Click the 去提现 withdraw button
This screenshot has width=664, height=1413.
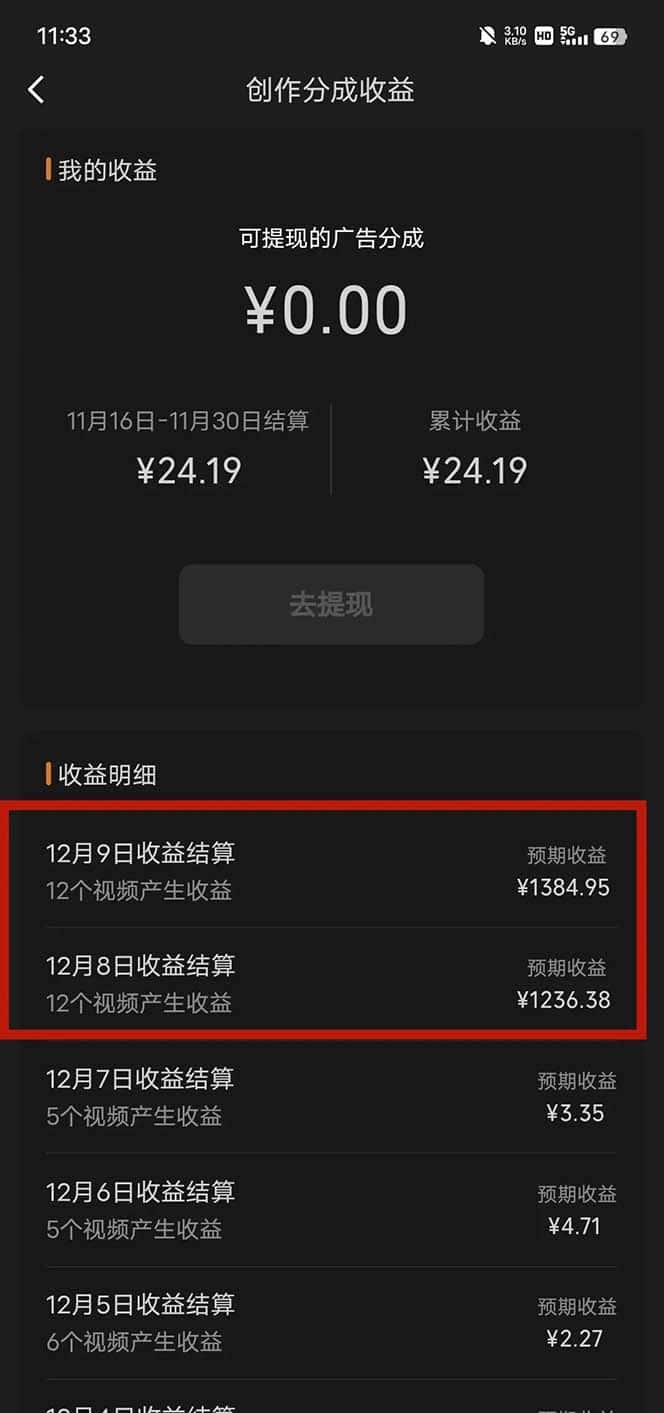(x=331, y=604)
